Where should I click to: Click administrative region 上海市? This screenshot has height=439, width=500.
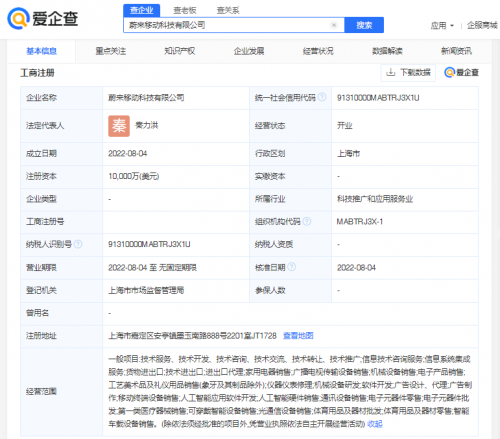(x=348, y=154)
